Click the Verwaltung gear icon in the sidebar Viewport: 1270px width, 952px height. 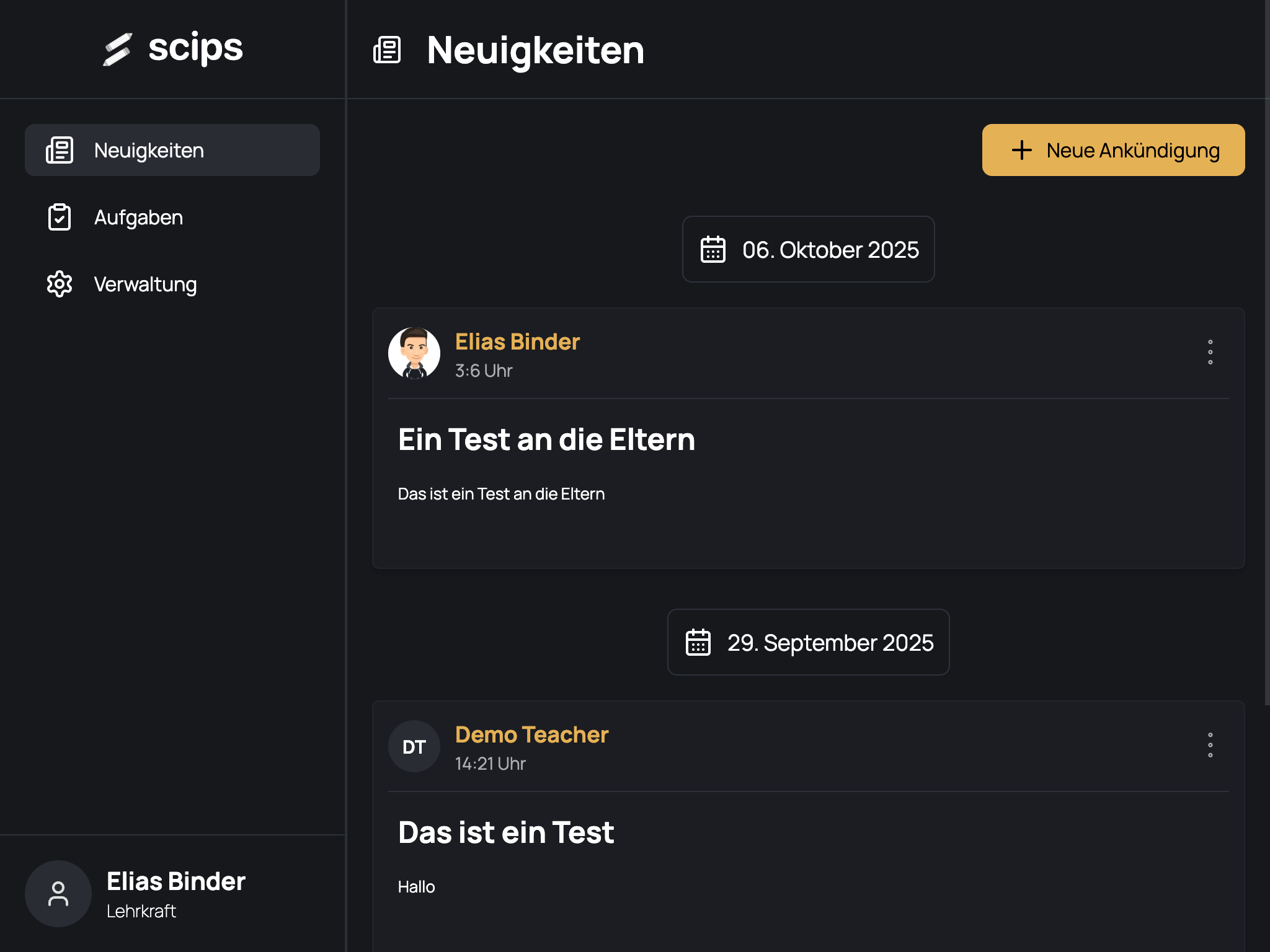tap(60, 284)
